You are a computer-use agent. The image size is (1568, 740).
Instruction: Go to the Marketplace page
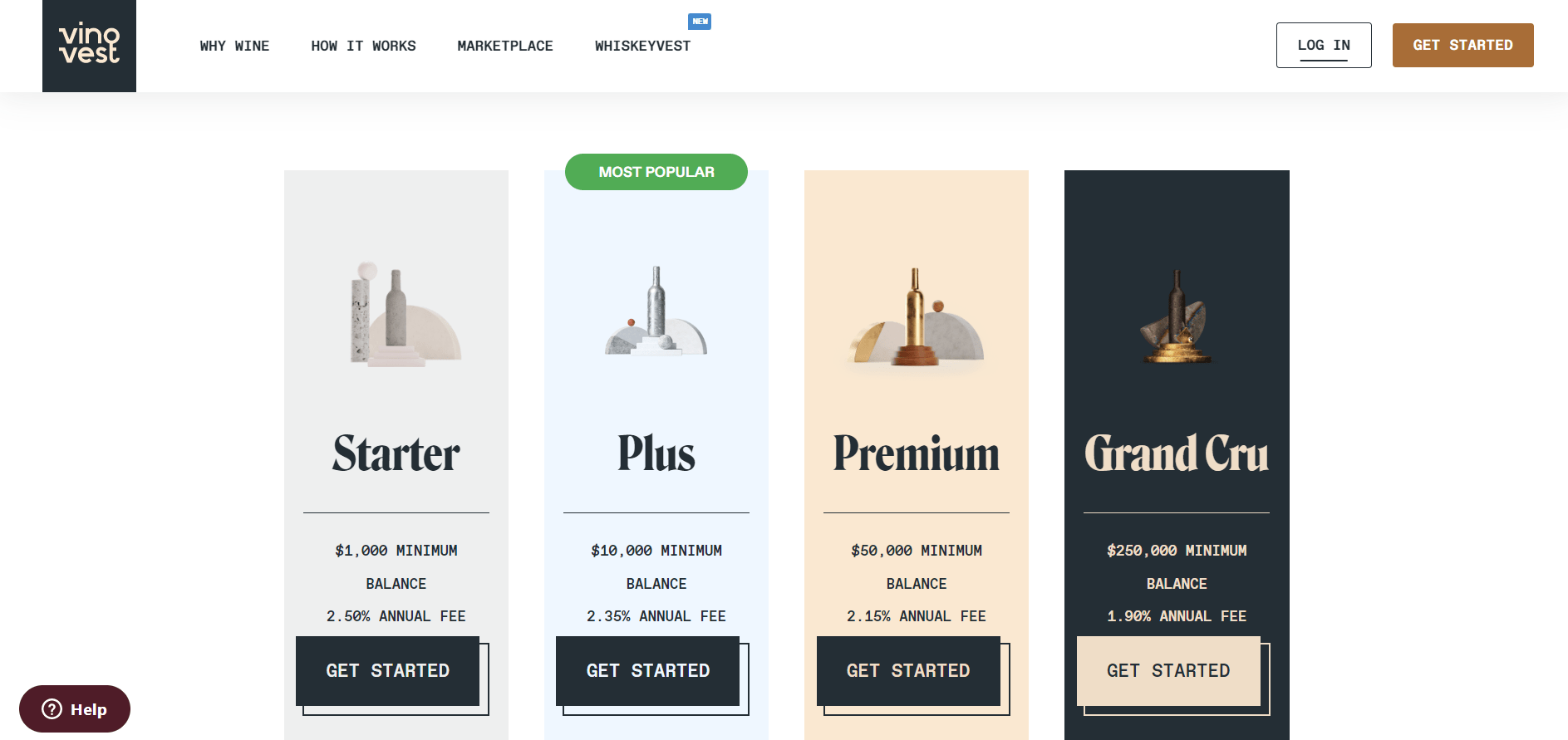click(505, 46)
